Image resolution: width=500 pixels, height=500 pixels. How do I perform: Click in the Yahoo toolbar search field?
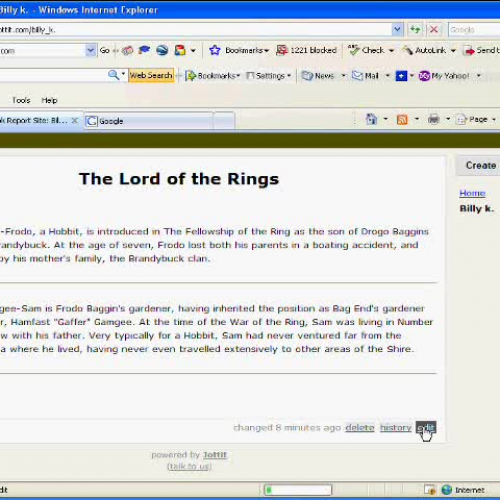(x=53, y=75)
